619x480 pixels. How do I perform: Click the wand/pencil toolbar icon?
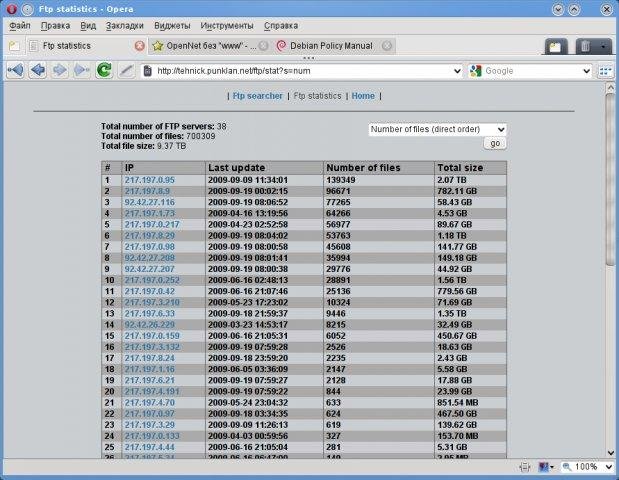[x=127, y=71]
